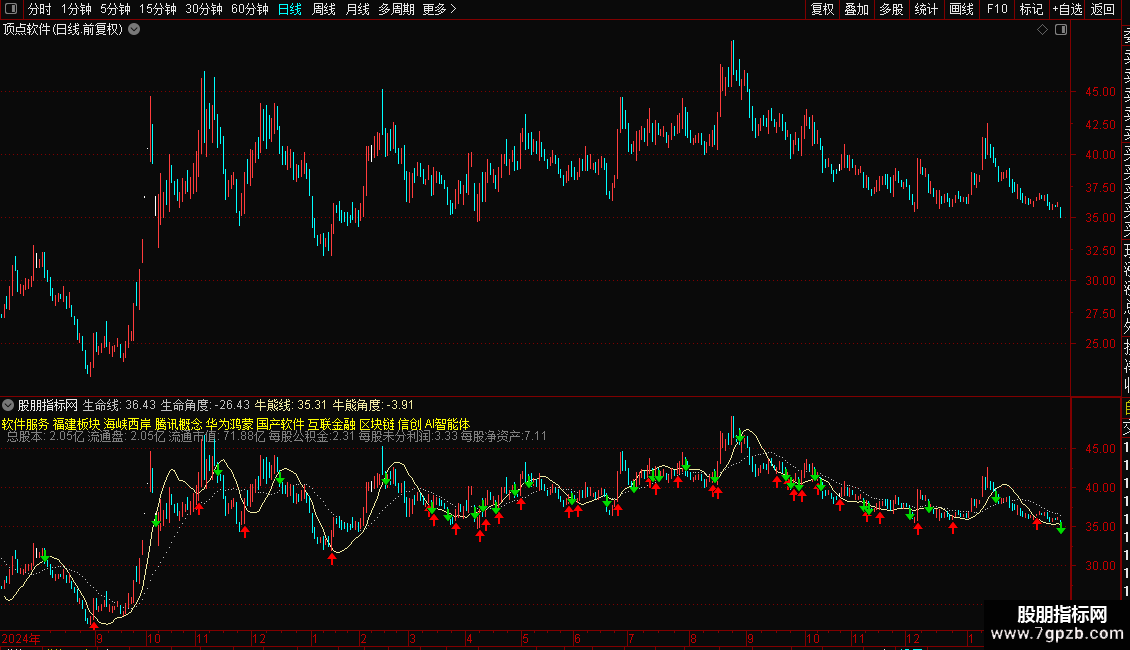Click the 25.00 price label in the upper chart

(x=1100, y=344)
